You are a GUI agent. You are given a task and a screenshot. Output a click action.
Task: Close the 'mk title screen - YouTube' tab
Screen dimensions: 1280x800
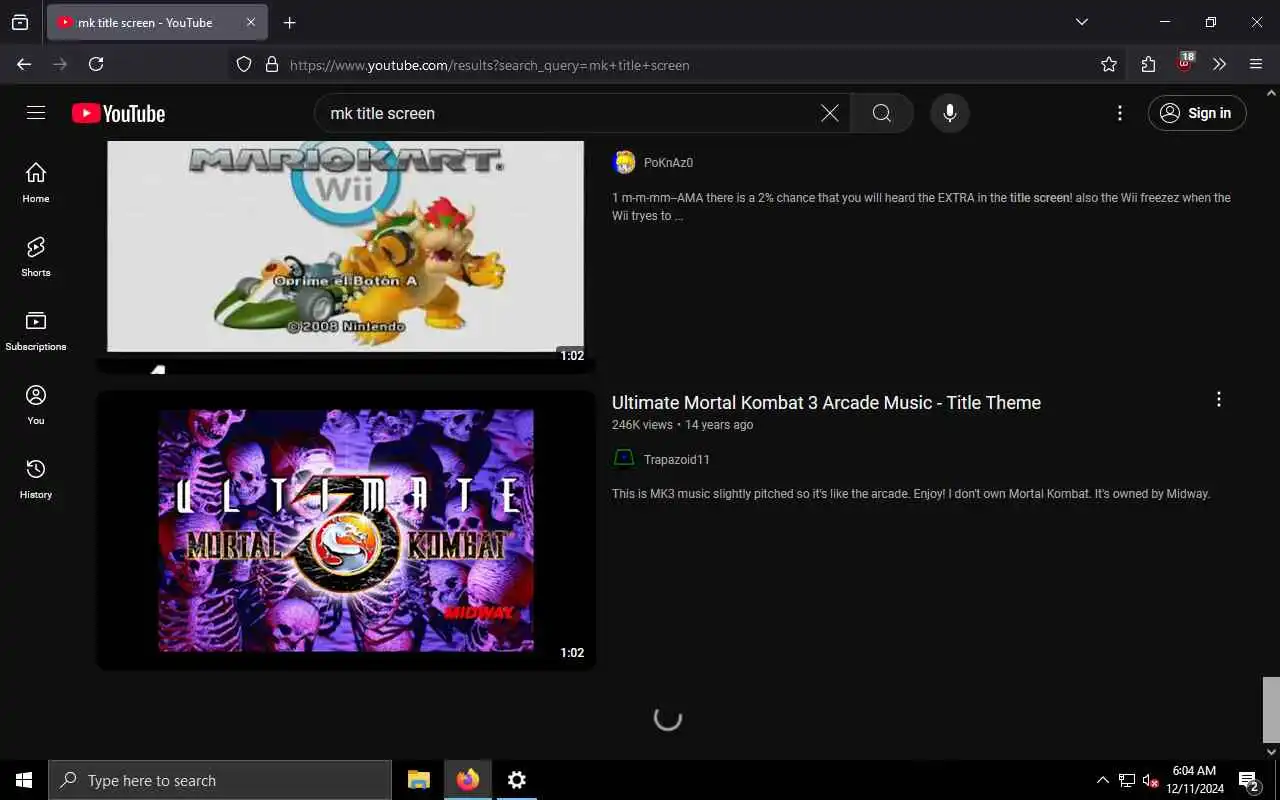(251, 22)
